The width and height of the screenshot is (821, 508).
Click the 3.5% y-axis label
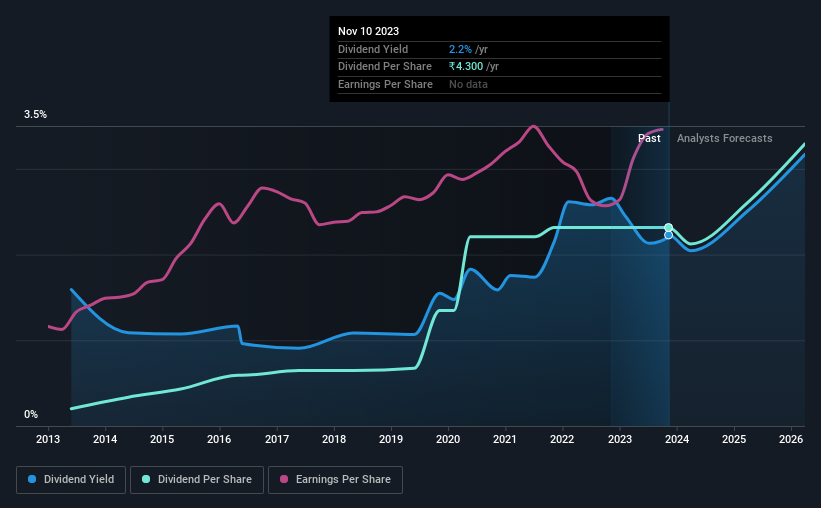click(x=35, y=115)
